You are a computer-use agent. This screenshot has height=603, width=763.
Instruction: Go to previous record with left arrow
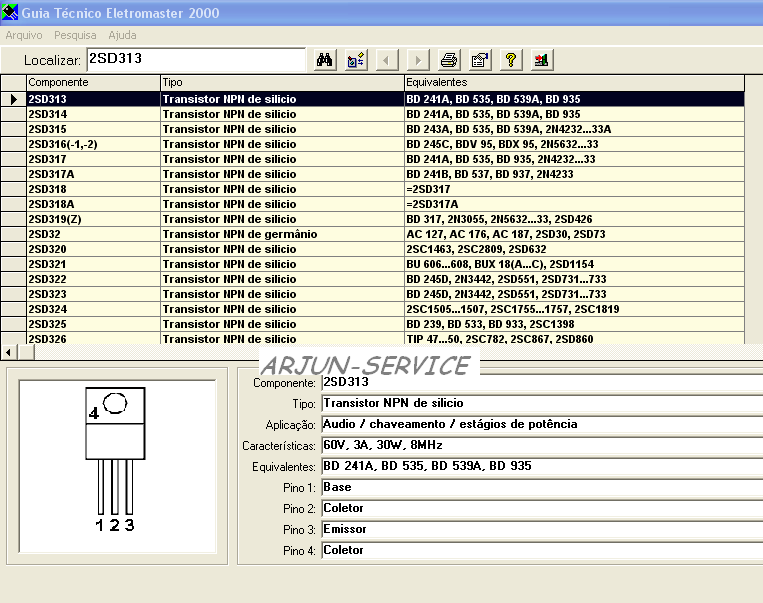387,60
